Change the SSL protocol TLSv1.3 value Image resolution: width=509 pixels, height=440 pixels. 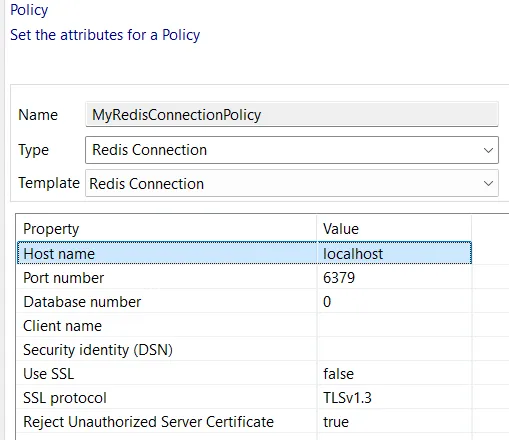click(394, 398)
